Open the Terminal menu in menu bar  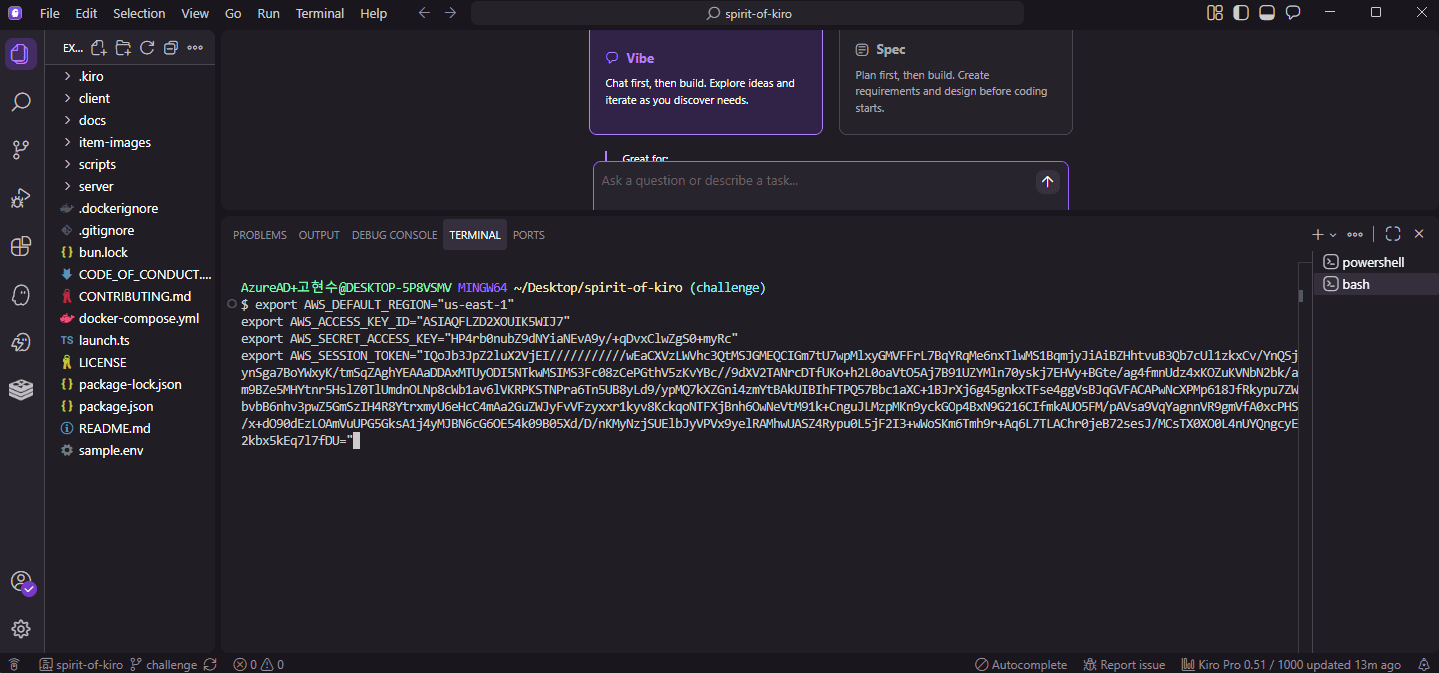pyautogui.click(x=319, y=13)
